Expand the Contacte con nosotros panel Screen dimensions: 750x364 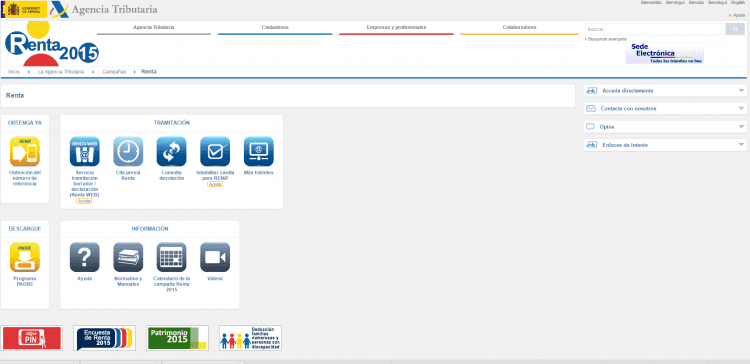pos(665,109)
